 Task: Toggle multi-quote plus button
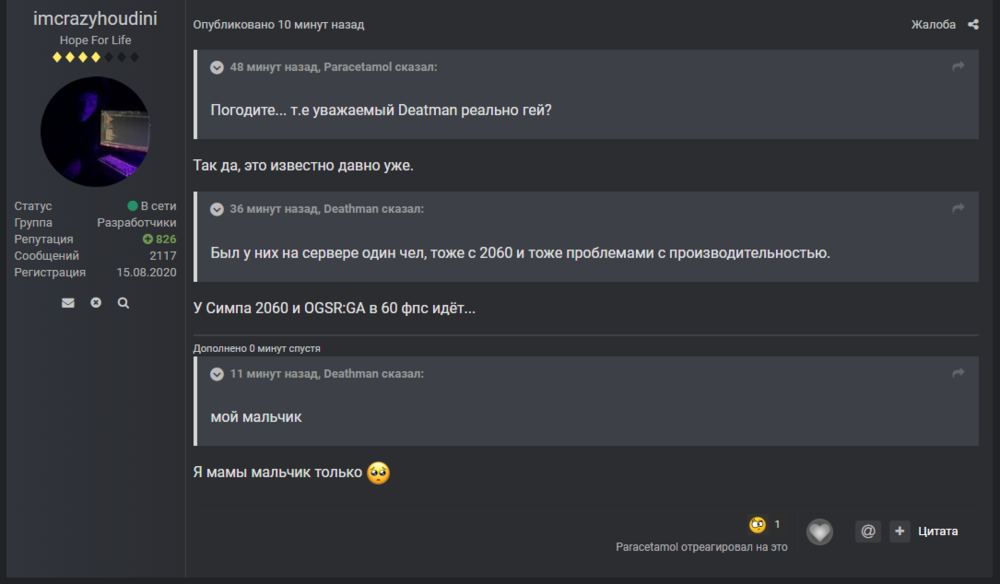coord(899,532)
